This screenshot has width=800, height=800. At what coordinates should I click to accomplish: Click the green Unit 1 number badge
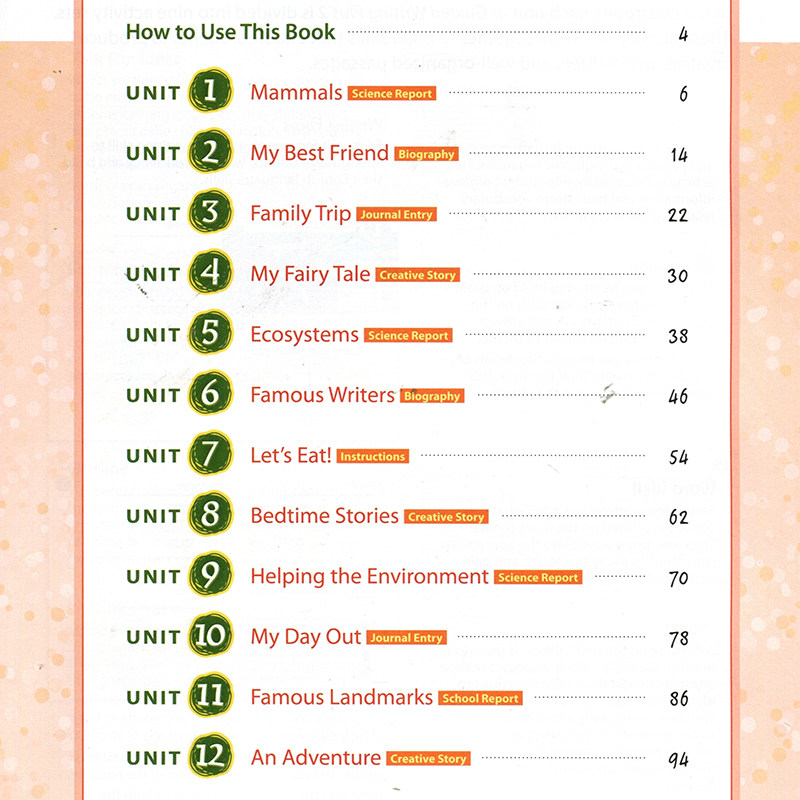[x=210, y=92]
